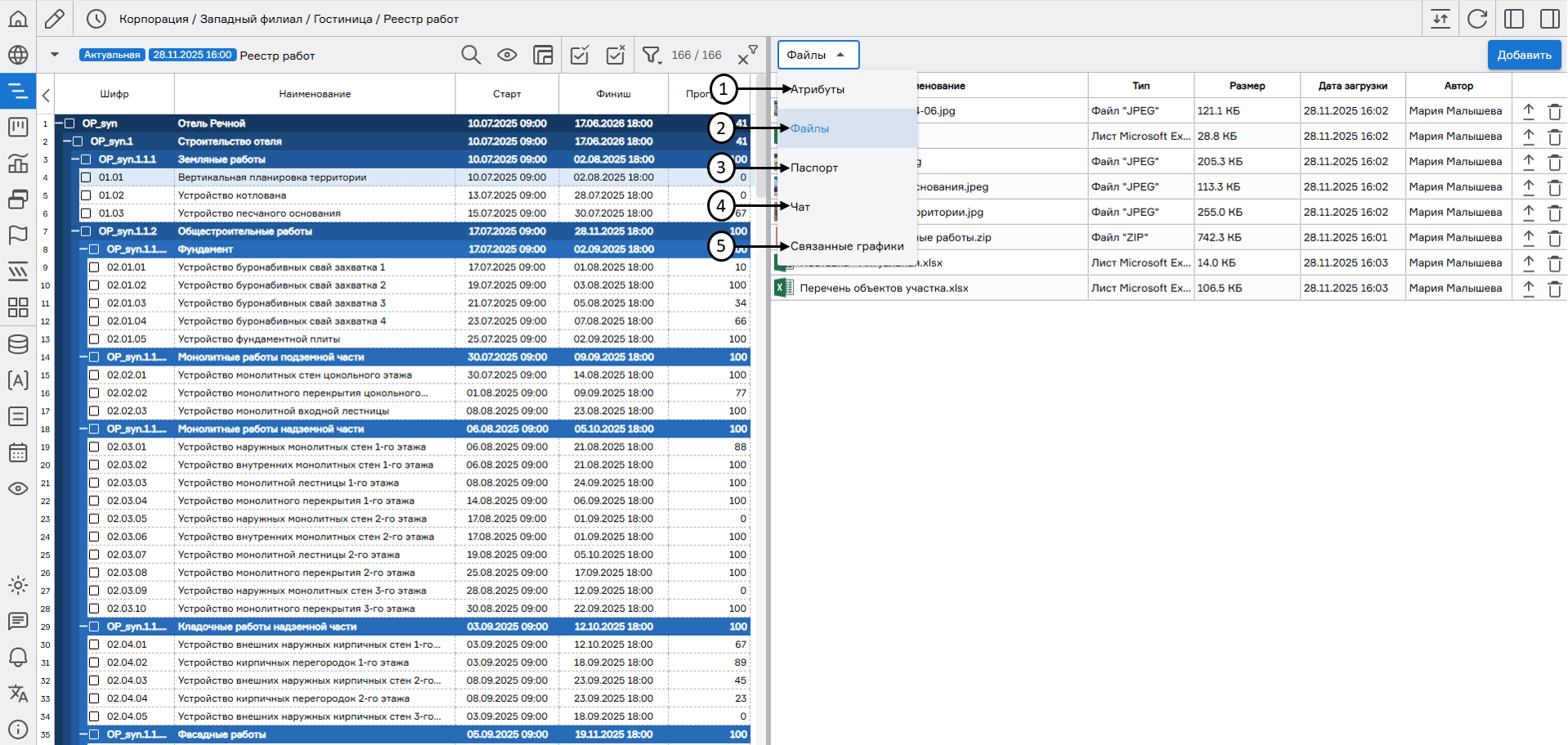Open the history clock icon
The width and height of the screenshot is (1568, 745).
(x=96, y=19)
